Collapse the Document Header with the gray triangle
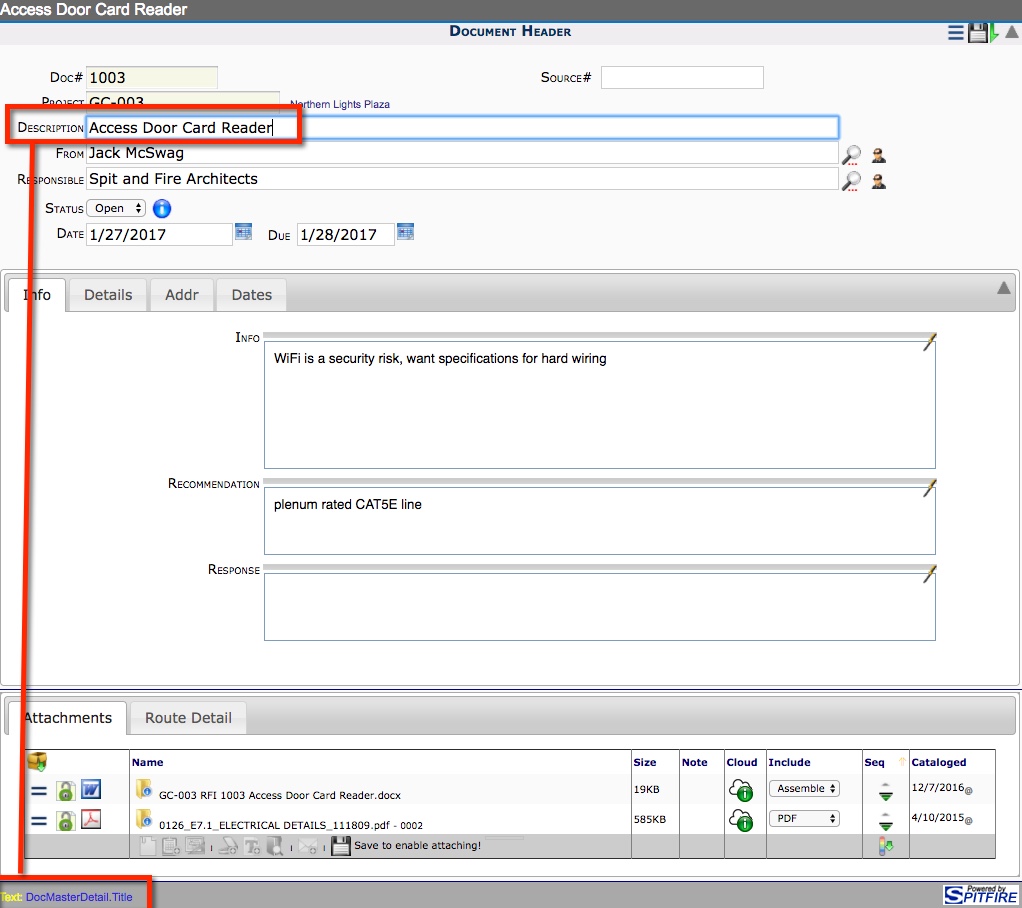Viewport: 1022px width, 908px height. coord(1012,32)
